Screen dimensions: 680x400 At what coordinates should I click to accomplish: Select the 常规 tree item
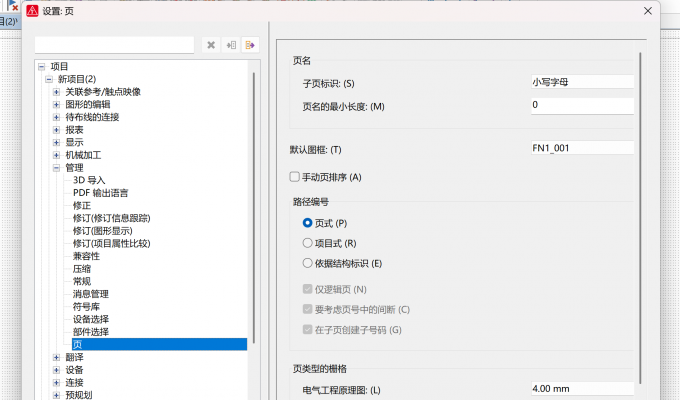click(82, 282)
